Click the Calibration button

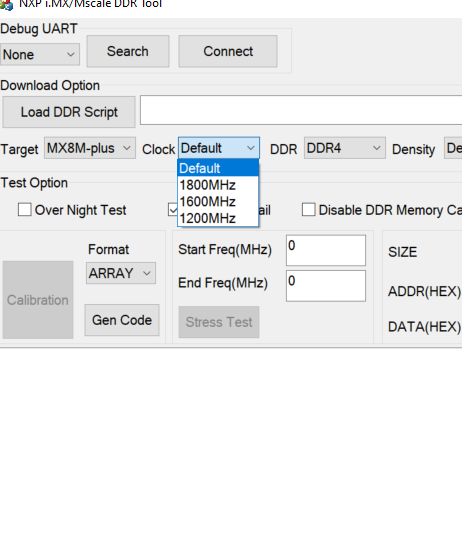click(38, 300)
